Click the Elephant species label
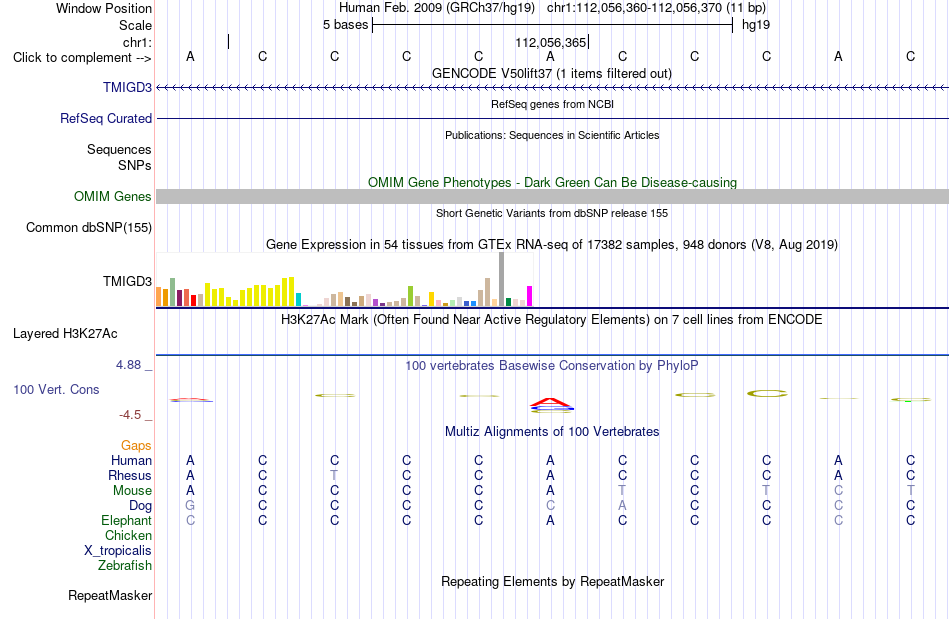 tap(127, 520)
